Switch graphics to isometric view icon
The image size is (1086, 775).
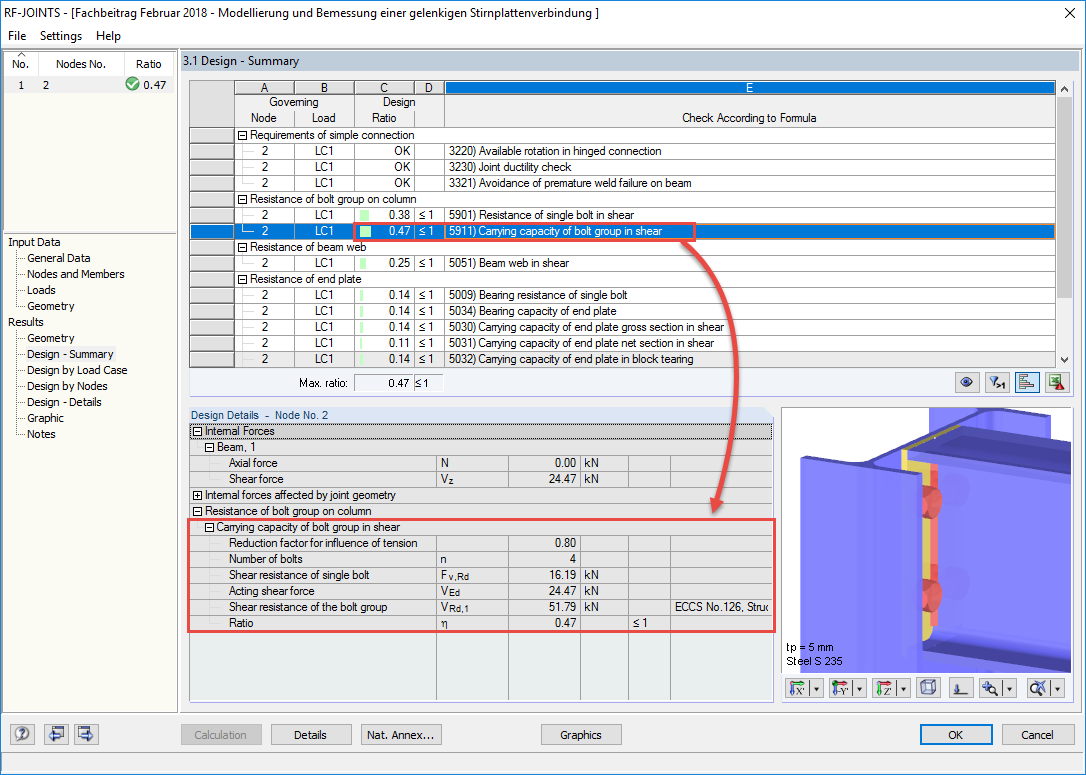(x=930, y=687)
